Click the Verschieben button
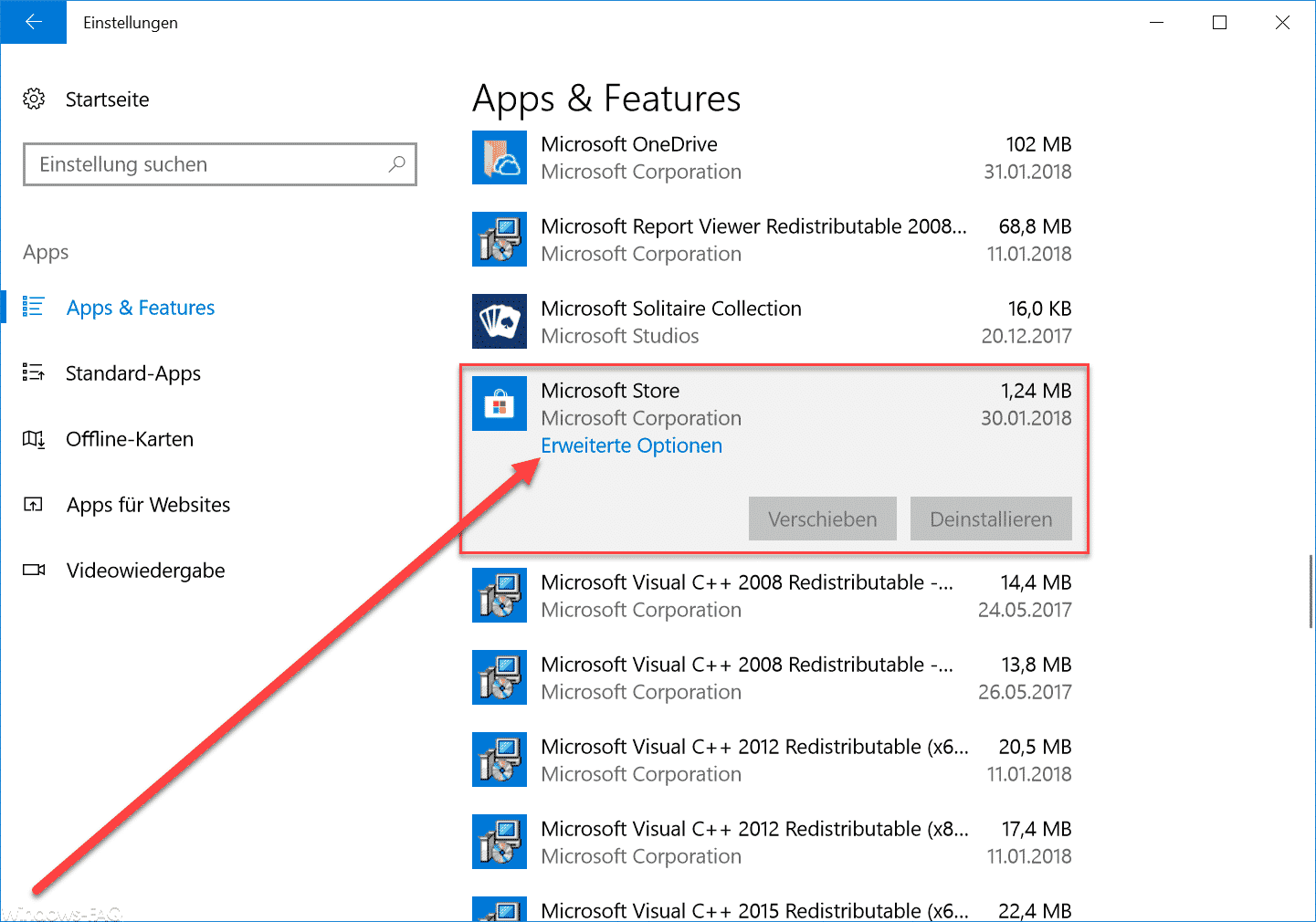The width and height of the screenshot is (1316, 922). (823, 519)
